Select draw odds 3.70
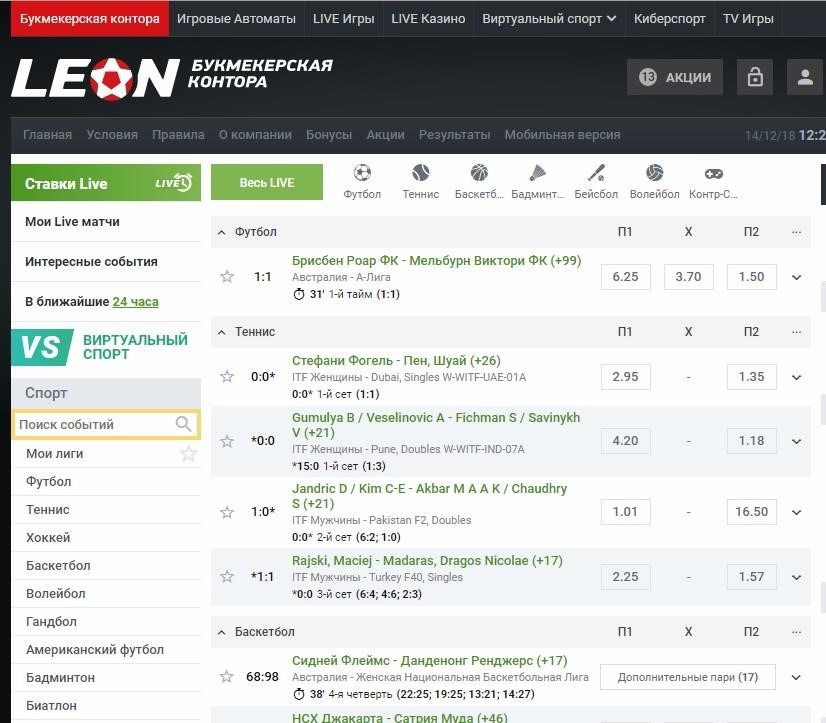826x723 pixels. click(x=689, y=277)
